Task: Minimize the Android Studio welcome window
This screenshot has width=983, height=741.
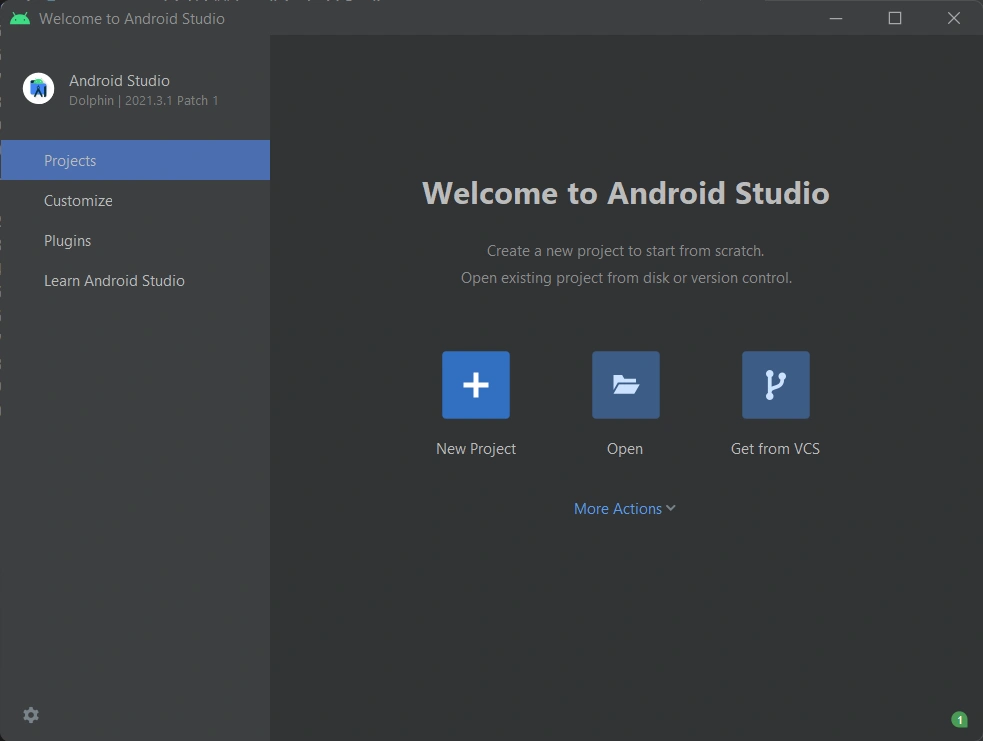Action: 836,18
